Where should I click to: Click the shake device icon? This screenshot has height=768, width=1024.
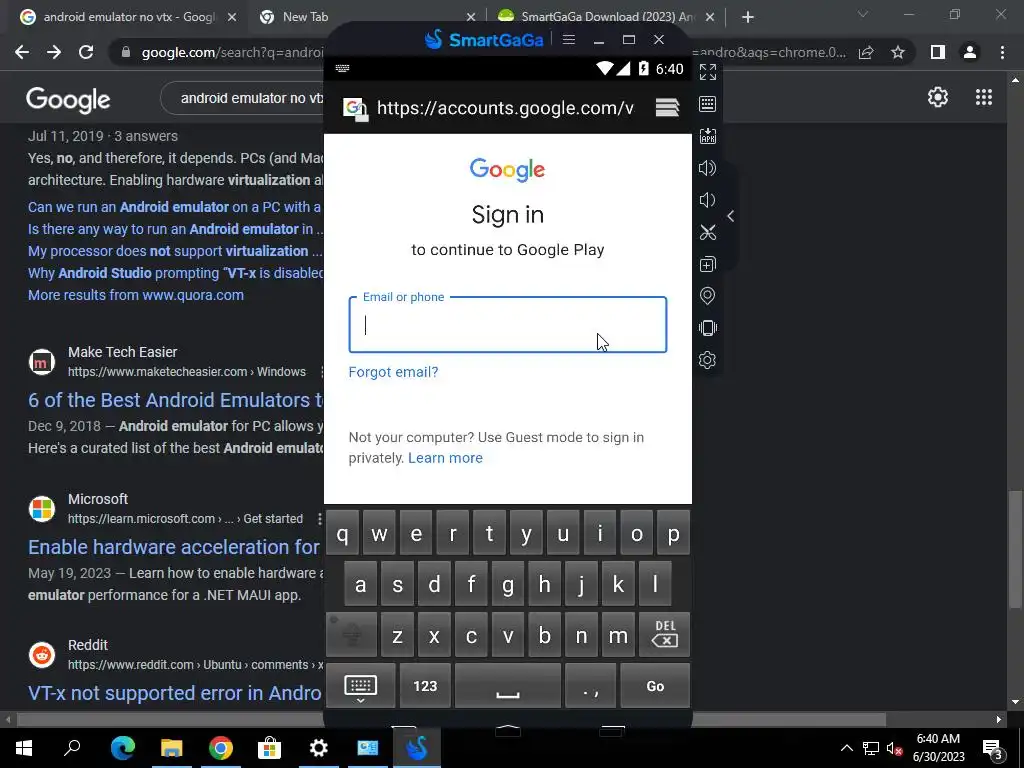(708, 328)
